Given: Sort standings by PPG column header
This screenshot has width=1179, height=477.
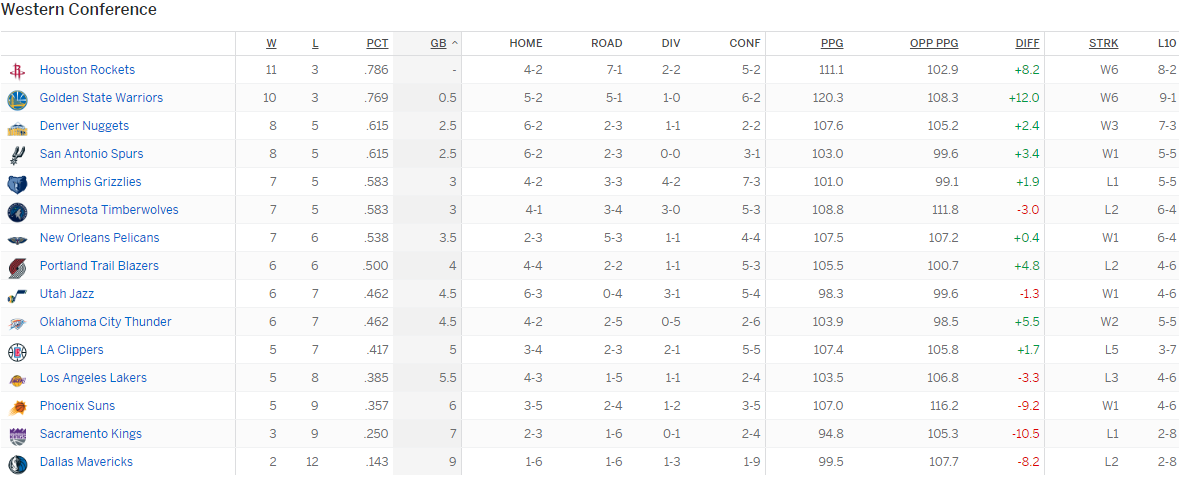Looking at the screenshot, I should pos(831,43).
